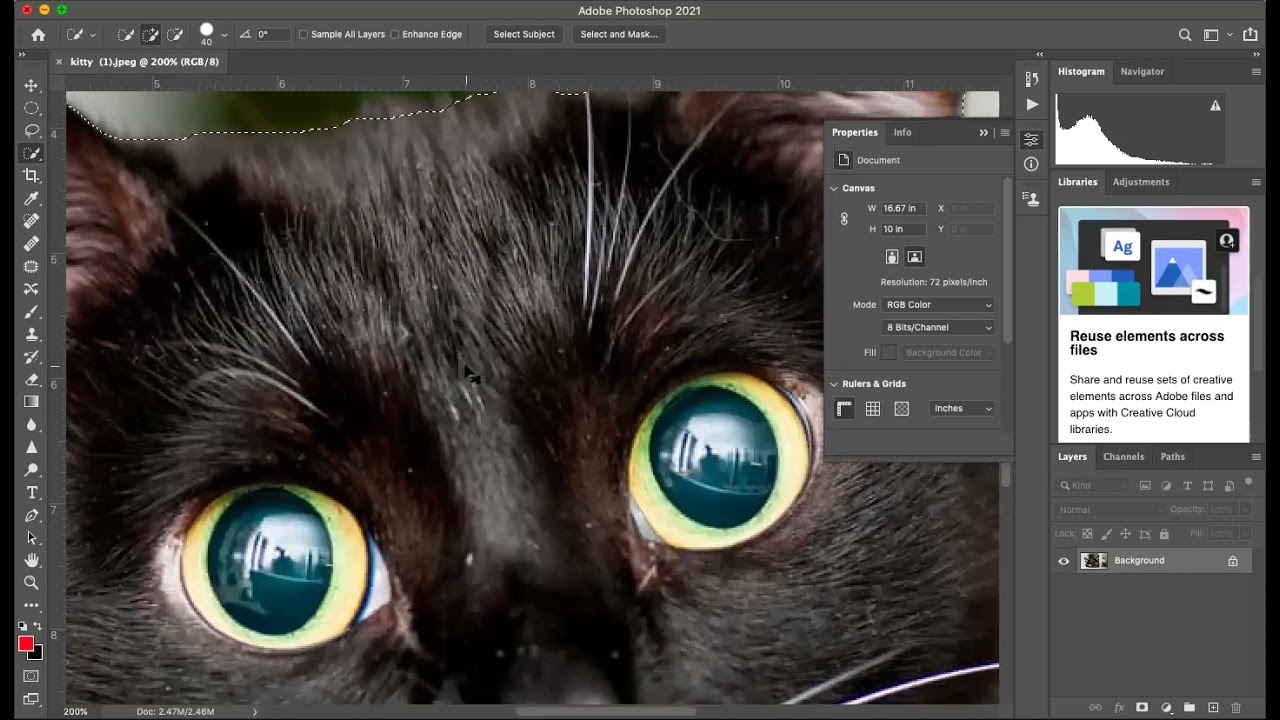Open the Clone Source panel icon

click(x=1032, y=199)
